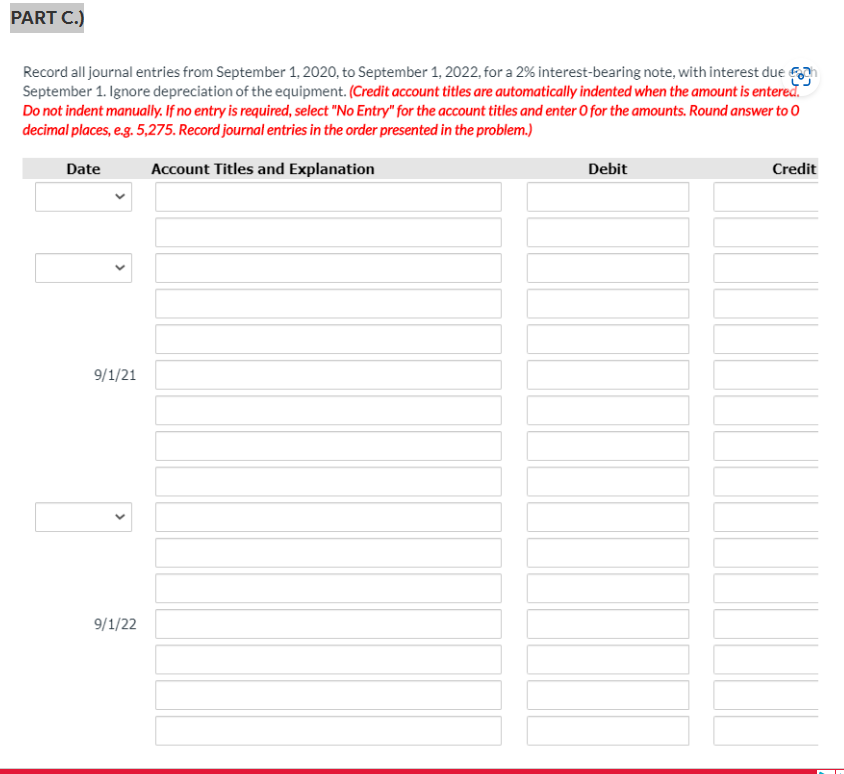Viewport: 844px width, 774px height.
Task: Click the Account Titles and Explanation header
Action: [x=262, y=168]
